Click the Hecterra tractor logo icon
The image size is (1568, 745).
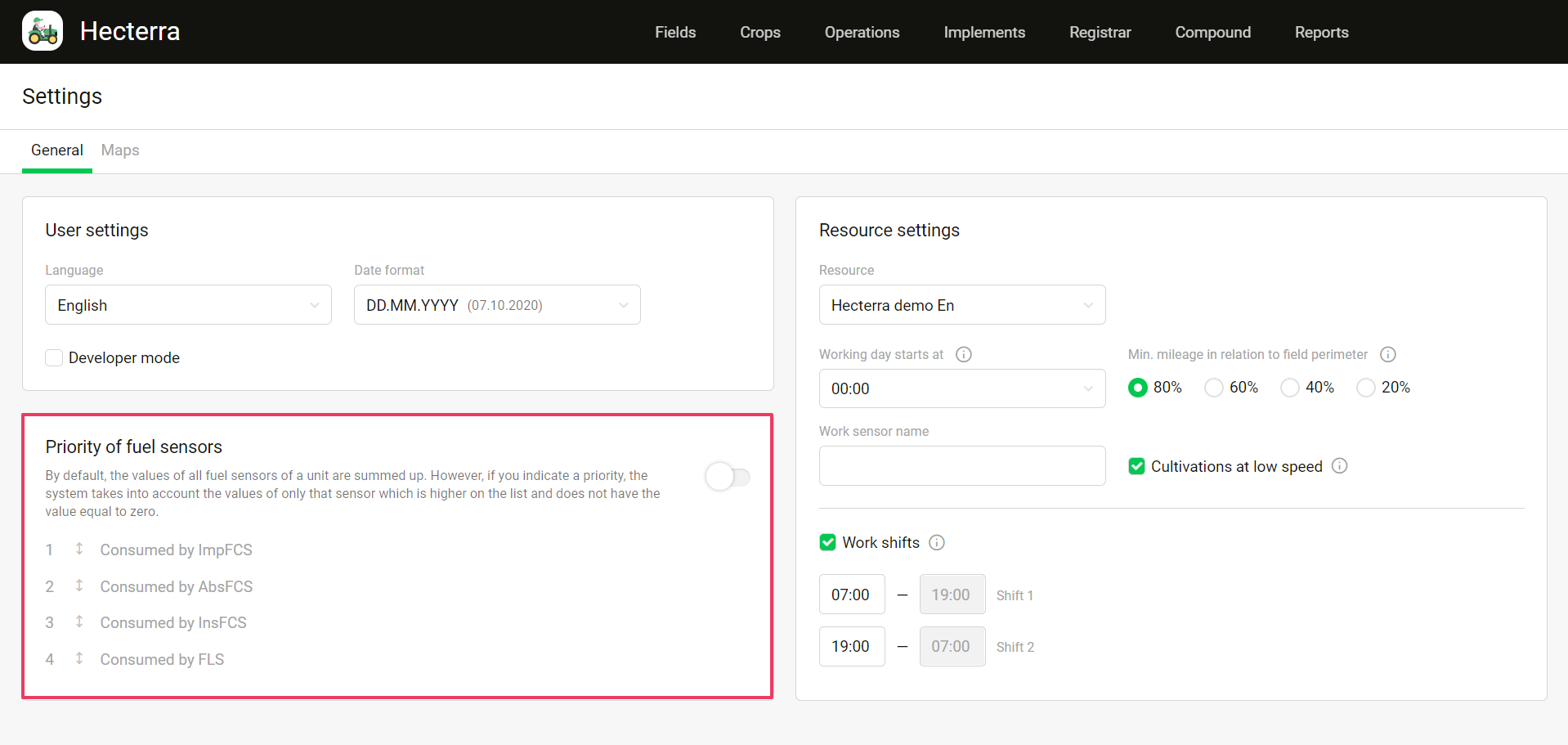coord(43,31)
